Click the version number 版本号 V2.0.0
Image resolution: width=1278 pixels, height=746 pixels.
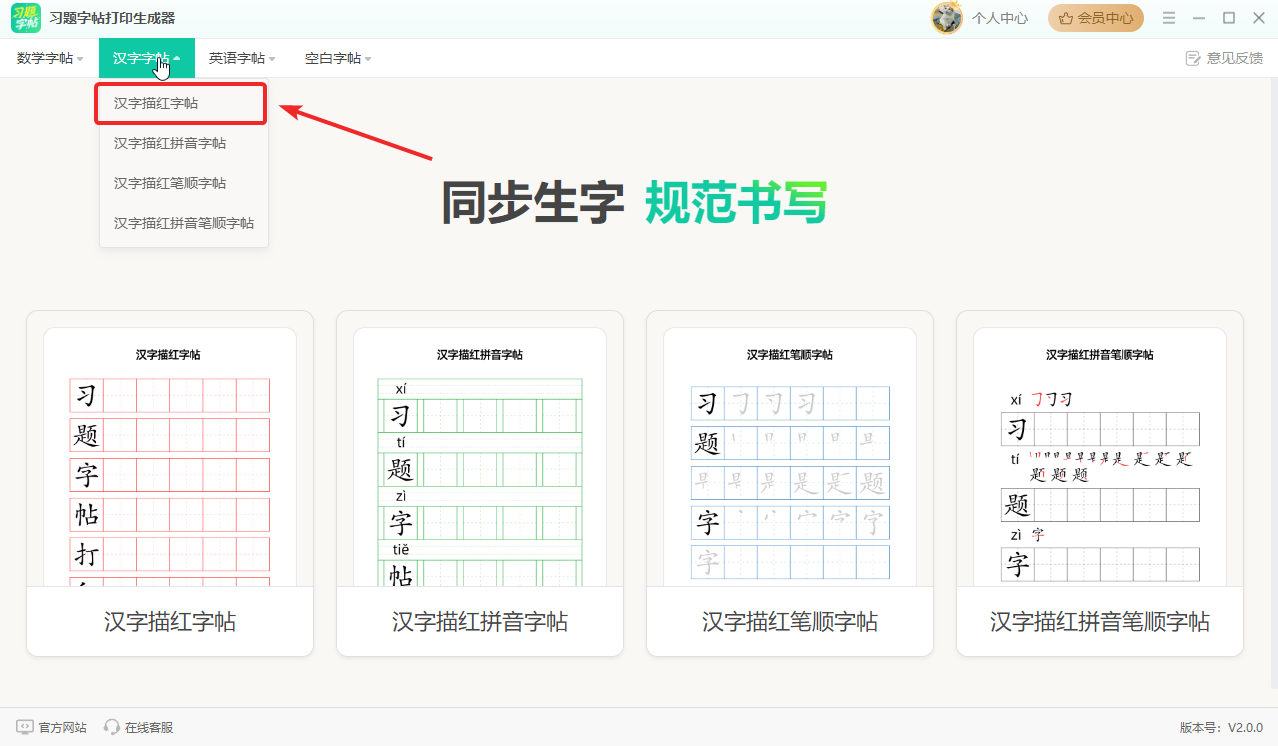click(x=1221, y=727)
